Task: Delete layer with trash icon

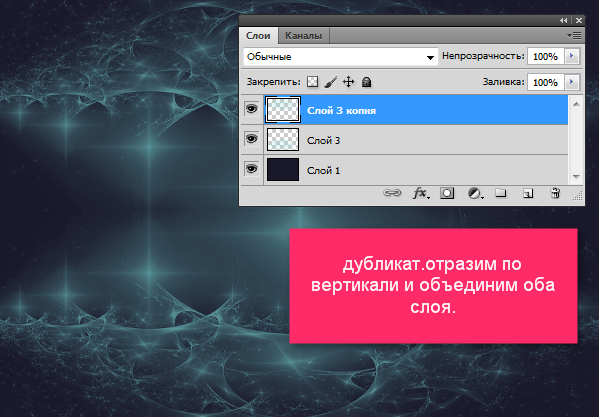Action: 555,193
